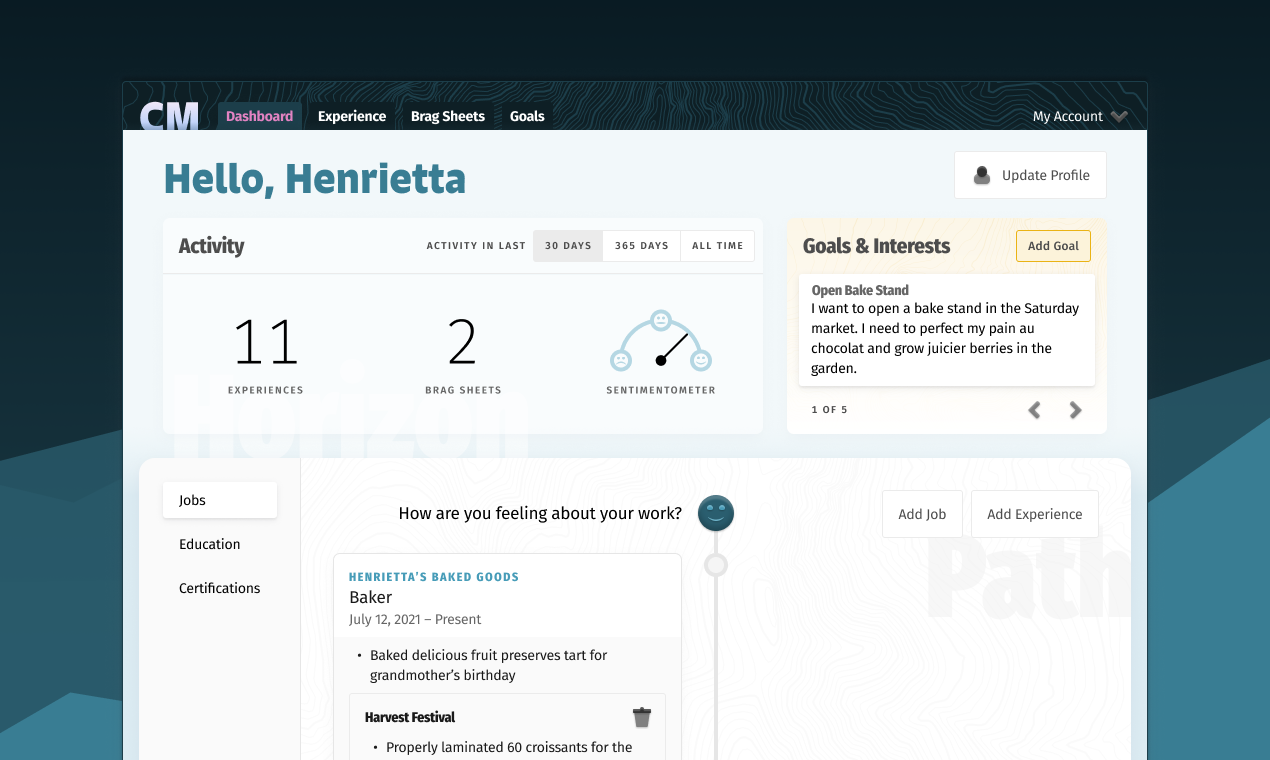Select Jobs in the sidebar
The width and height of the screenshot is (1270, 760).
pos(220,500)
